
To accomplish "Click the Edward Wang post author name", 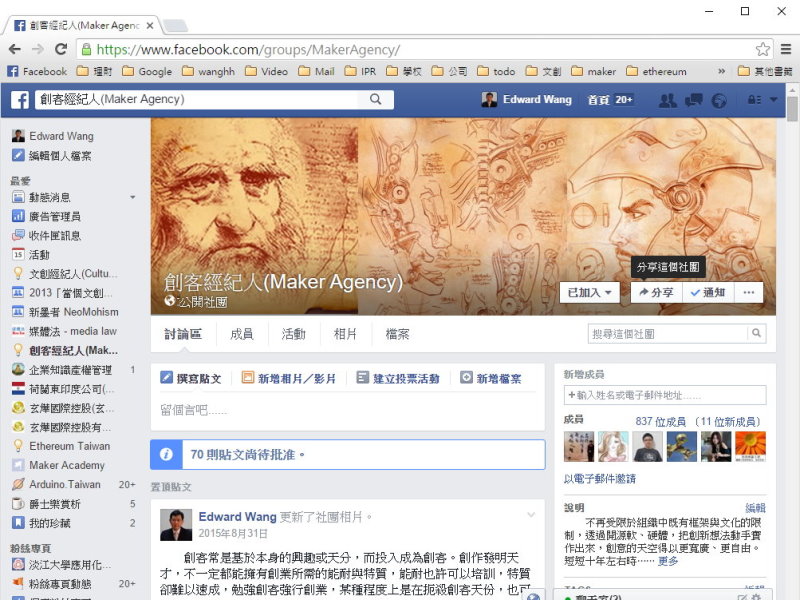I will click(x=237, y=516).
